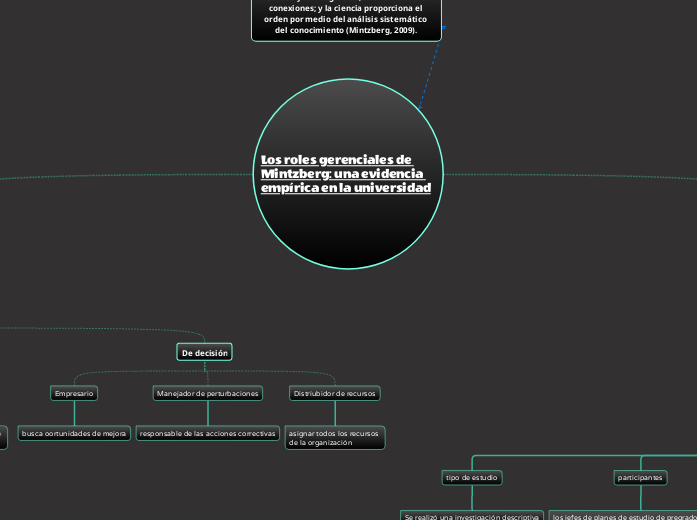The height and width of the screenshot is (520, 697).
Task: Click the connector line below 'Manejador de perturbaciones'
Action: tap(207, 413)
